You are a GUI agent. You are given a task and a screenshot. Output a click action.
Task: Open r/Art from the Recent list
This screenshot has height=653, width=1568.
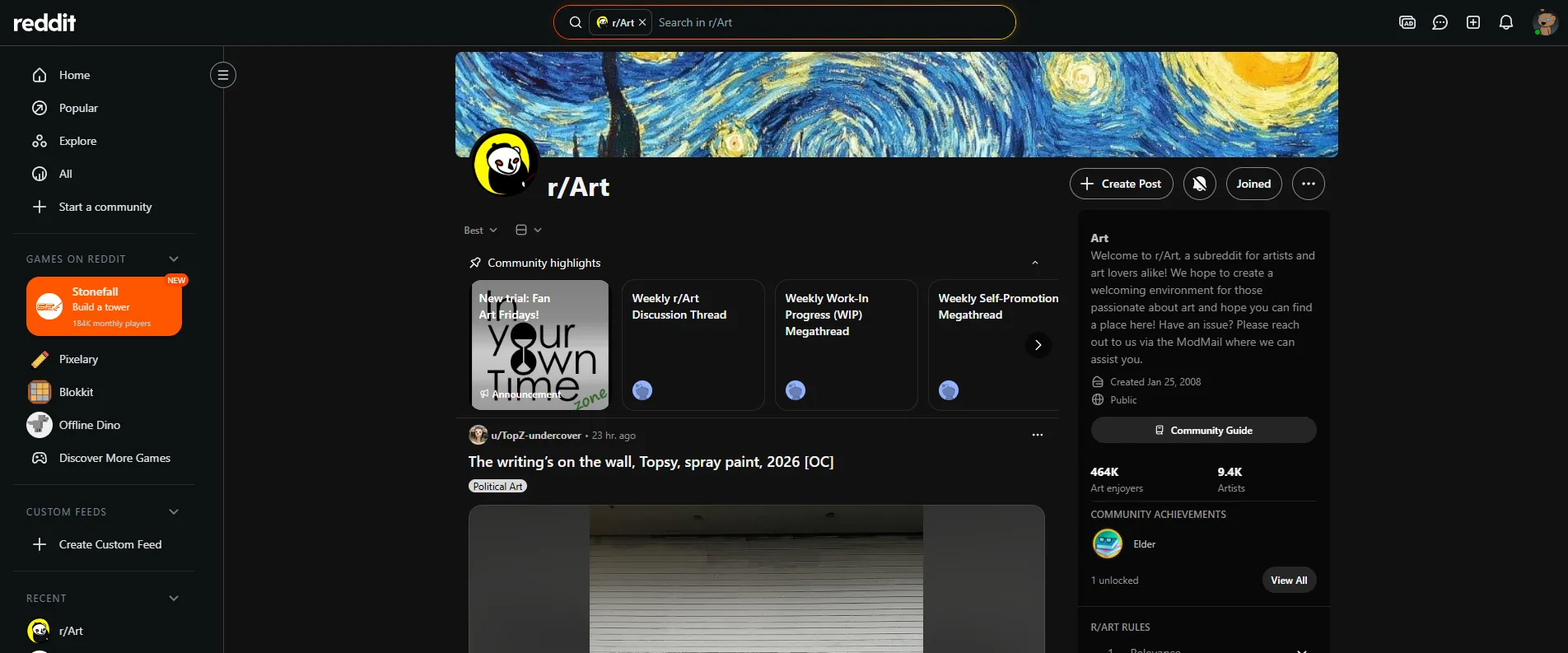click(x=104, y=631)
